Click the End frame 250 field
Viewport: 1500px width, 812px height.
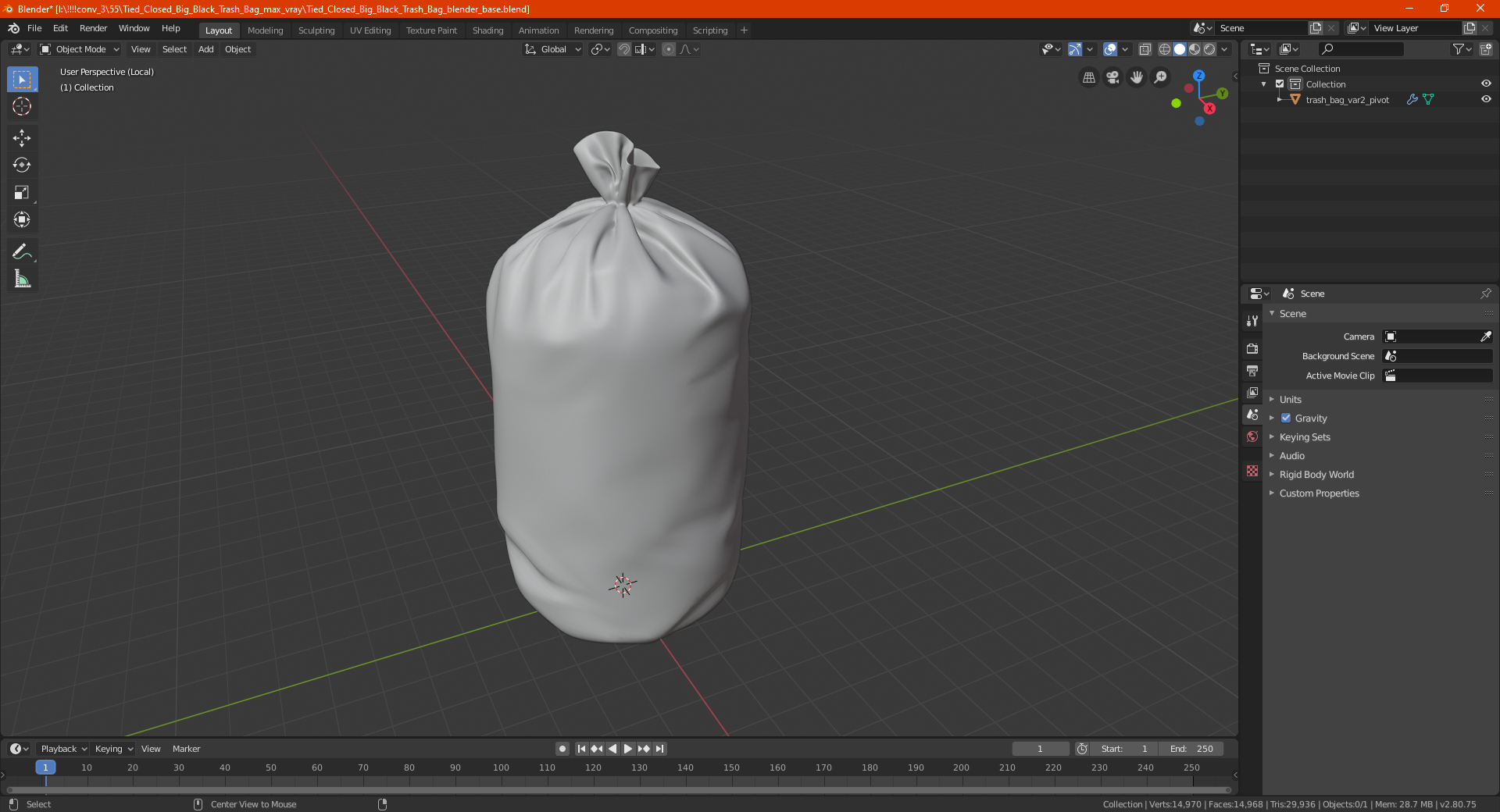click(x=1191, y=749)
